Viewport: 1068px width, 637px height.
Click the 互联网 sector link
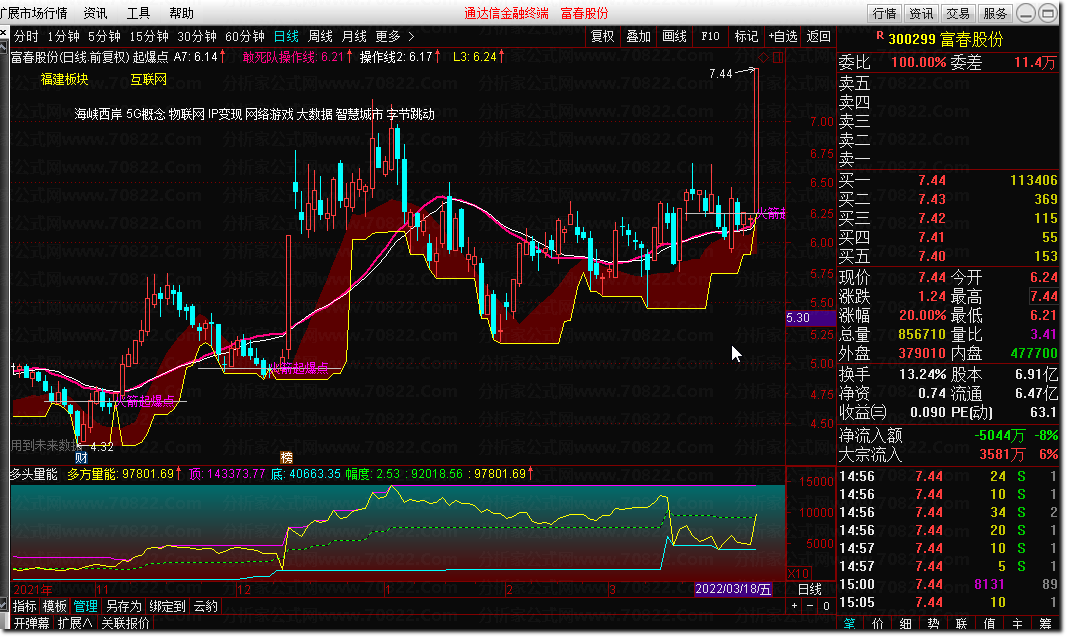coord(148,79)
